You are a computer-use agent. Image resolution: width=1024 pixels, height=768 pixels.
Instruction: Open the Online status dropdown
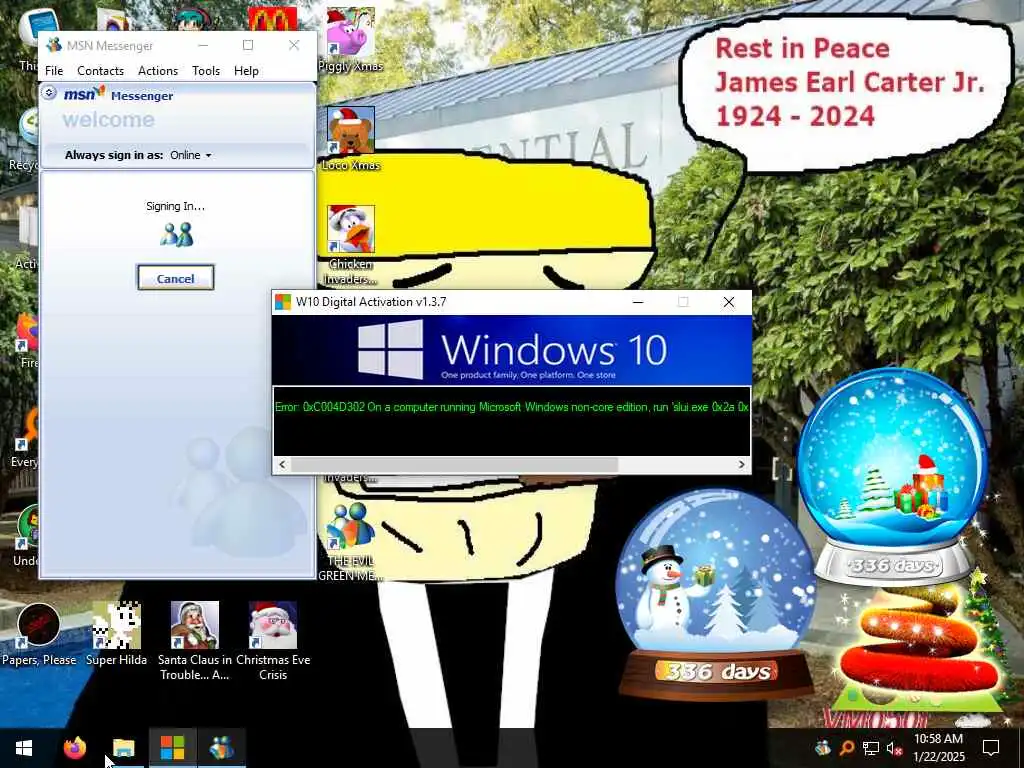click(191, 155)
